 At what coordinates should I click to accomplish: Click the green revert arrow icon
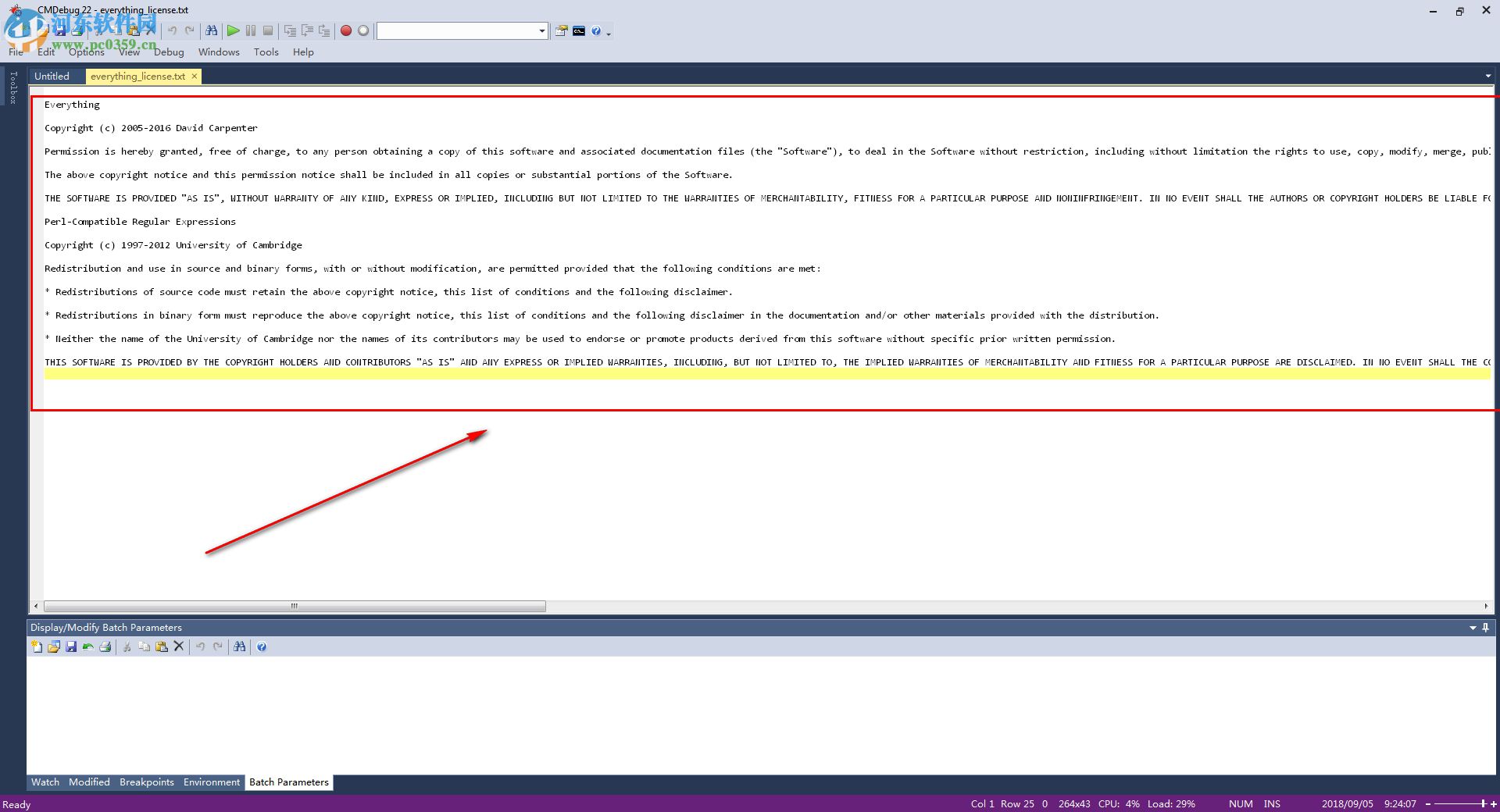[x=88, y=646]
